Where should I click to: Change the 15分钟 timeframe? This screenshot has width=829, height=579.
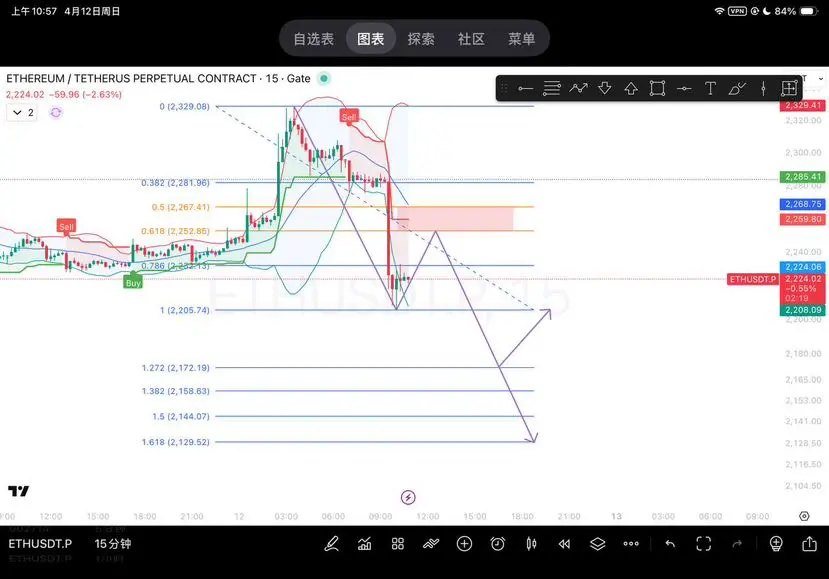[x=113, y=544]
